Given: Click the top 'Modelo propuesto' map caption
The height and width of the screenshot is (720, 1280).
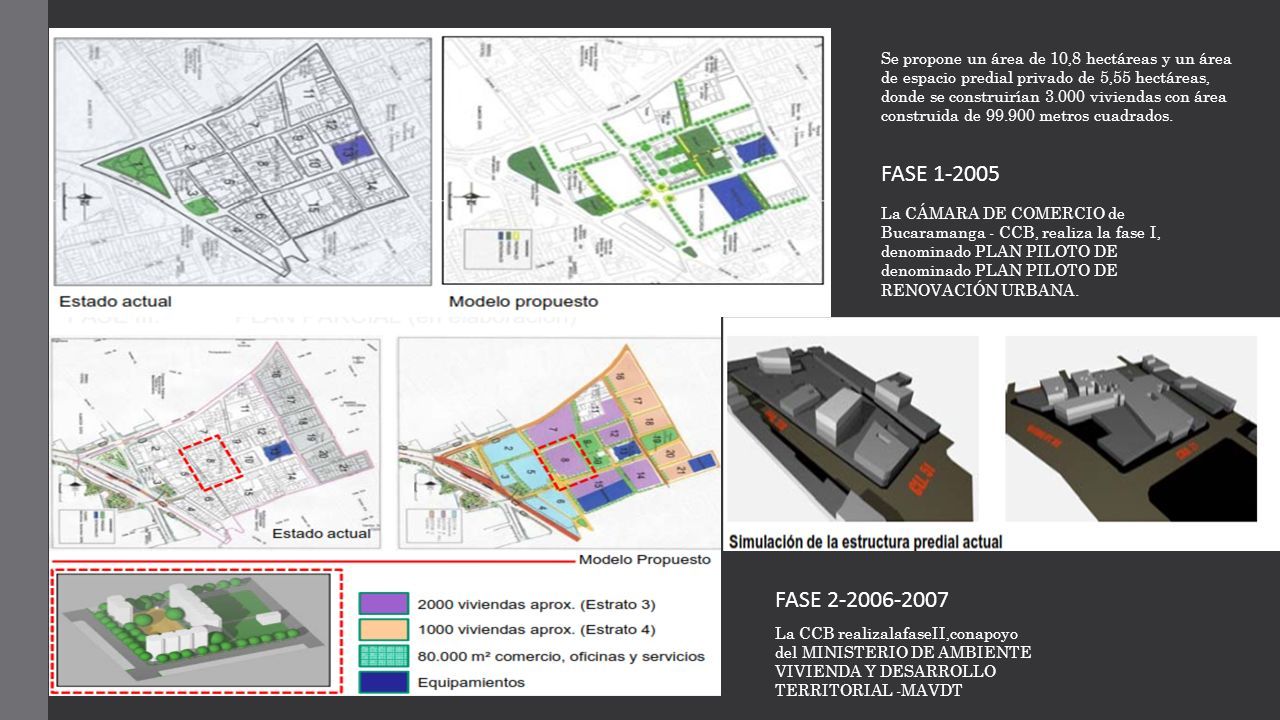Looking at the screenshot, I should (x=523, y=301).
